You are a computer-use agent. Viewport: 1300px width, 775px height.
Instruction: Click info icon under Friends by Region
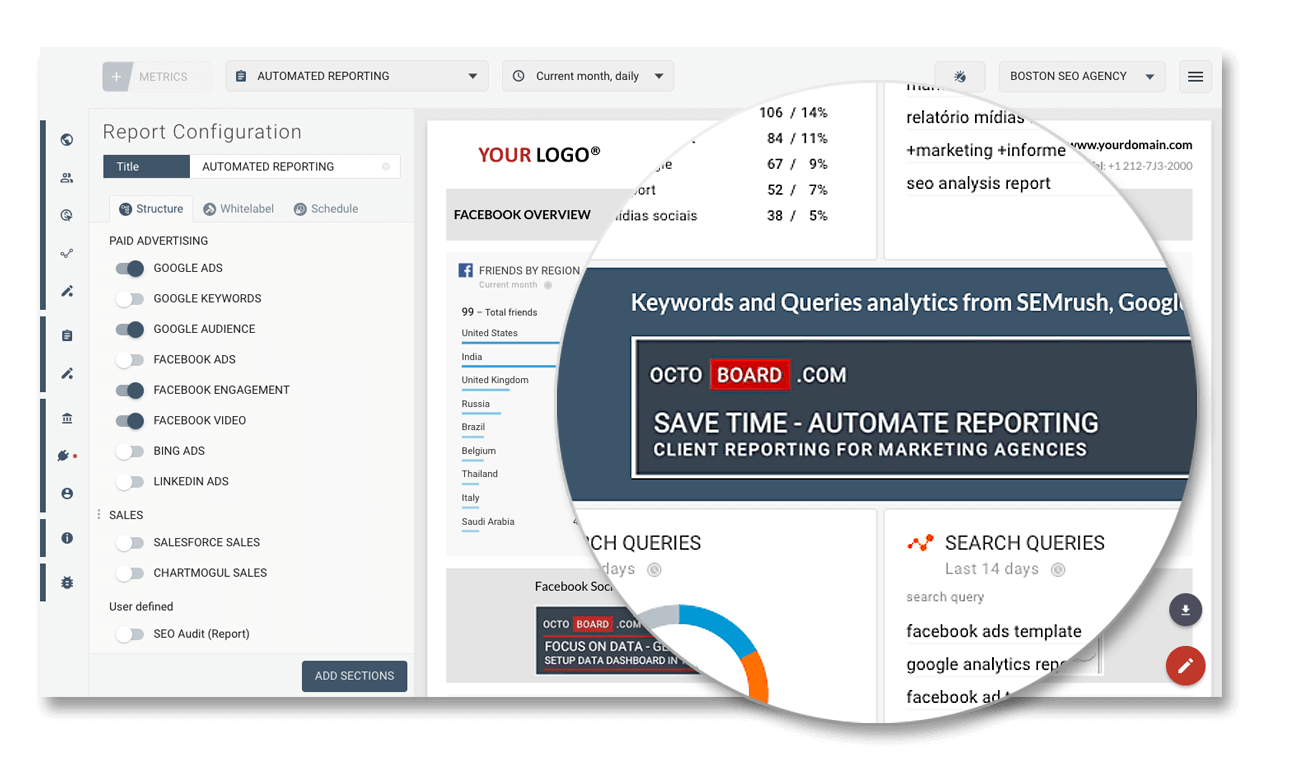pyautogui.click(x=547, y=285)
